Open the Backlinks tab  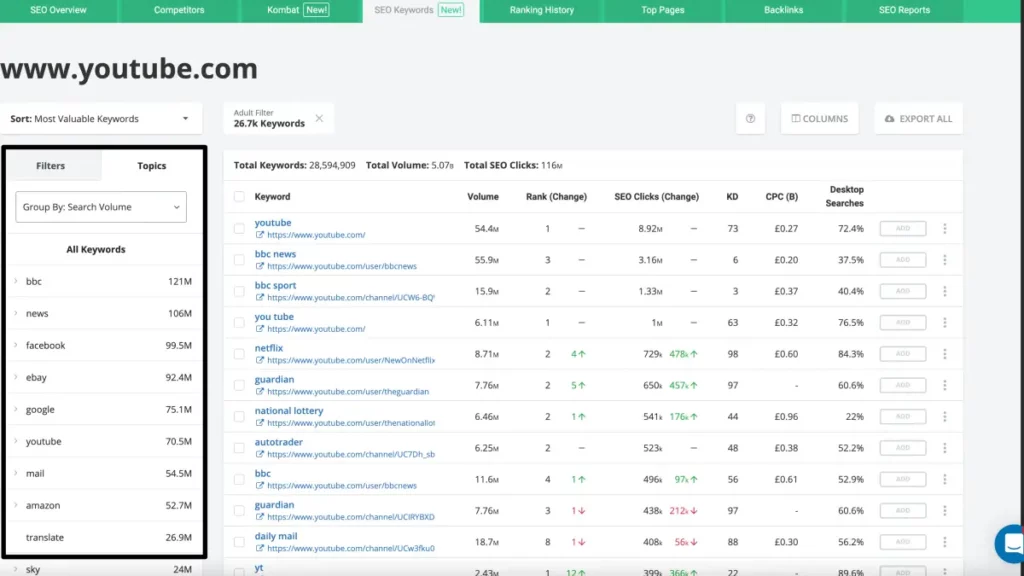click(783, 10)
